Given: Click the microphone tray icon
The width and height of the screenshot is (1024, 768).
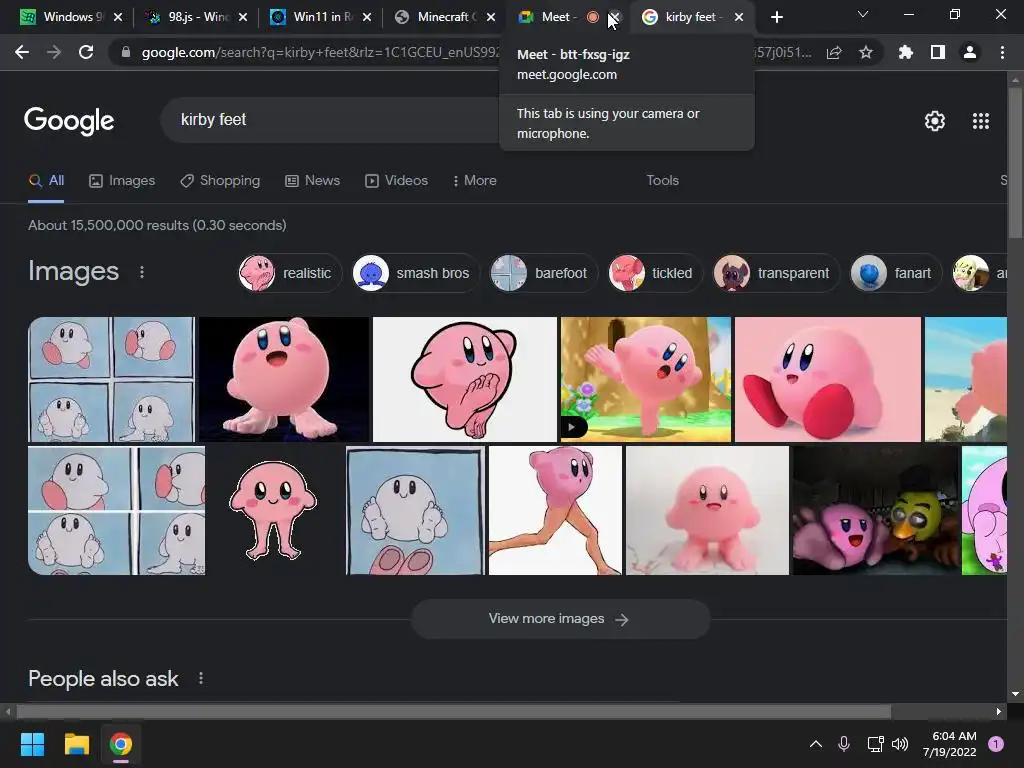Looking at the screenshot, I should [x=844, y=744].
